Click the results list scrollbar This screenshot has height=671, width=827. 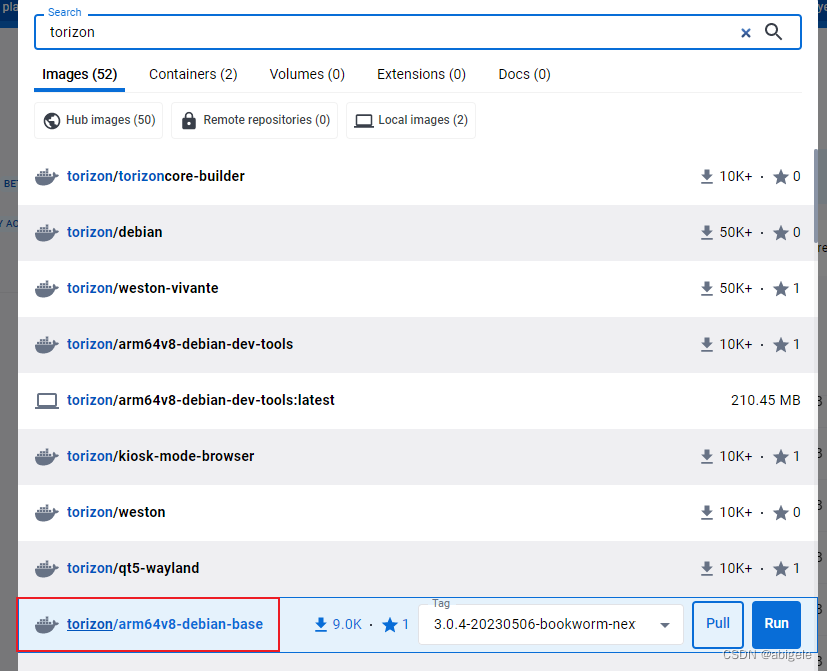(x=816, y=195)
